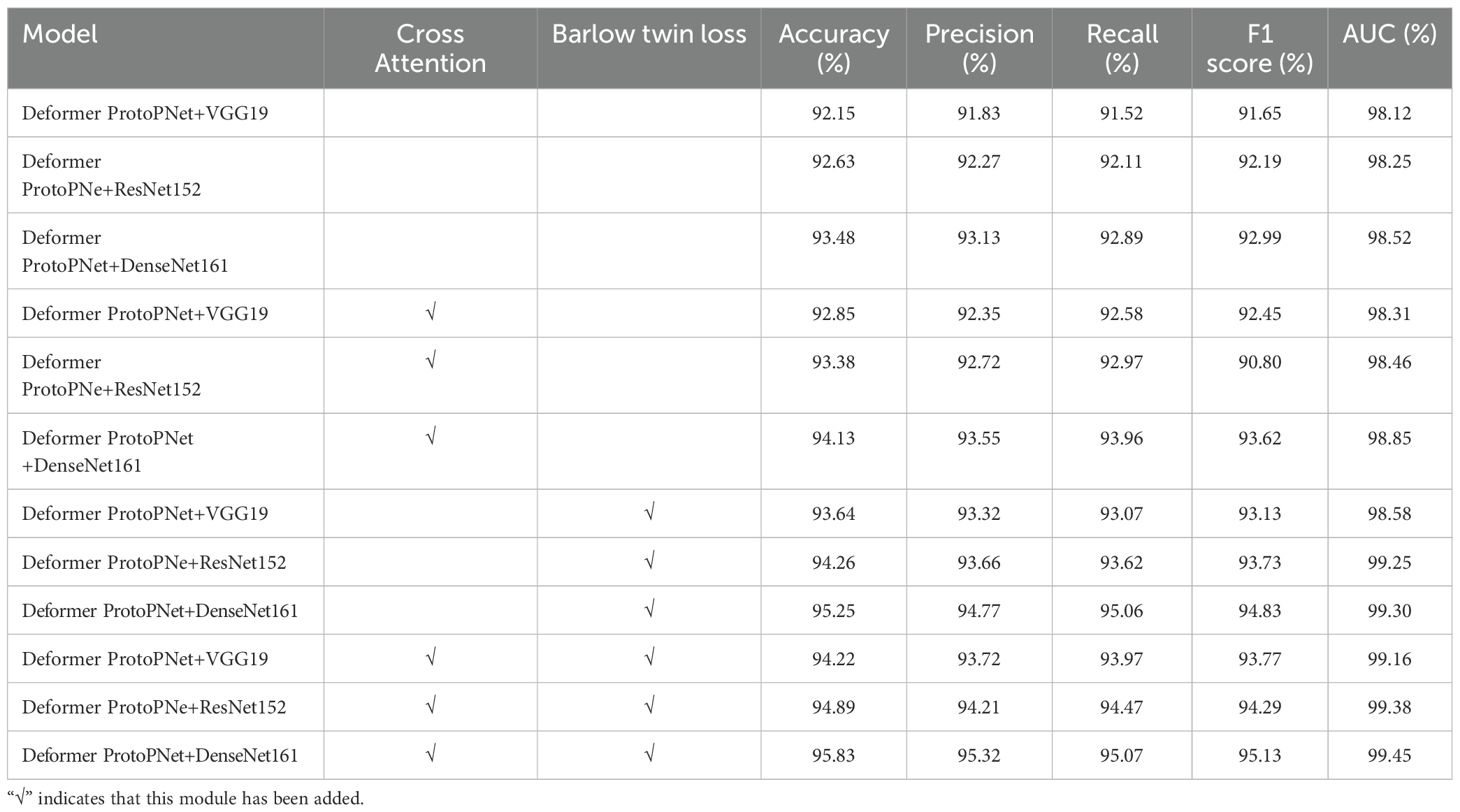The width and height of the screenshot is (1460, 812).
Task: Click Cross Attention checkmark in 92.85 accuracy row
Action: coord(430,313)
